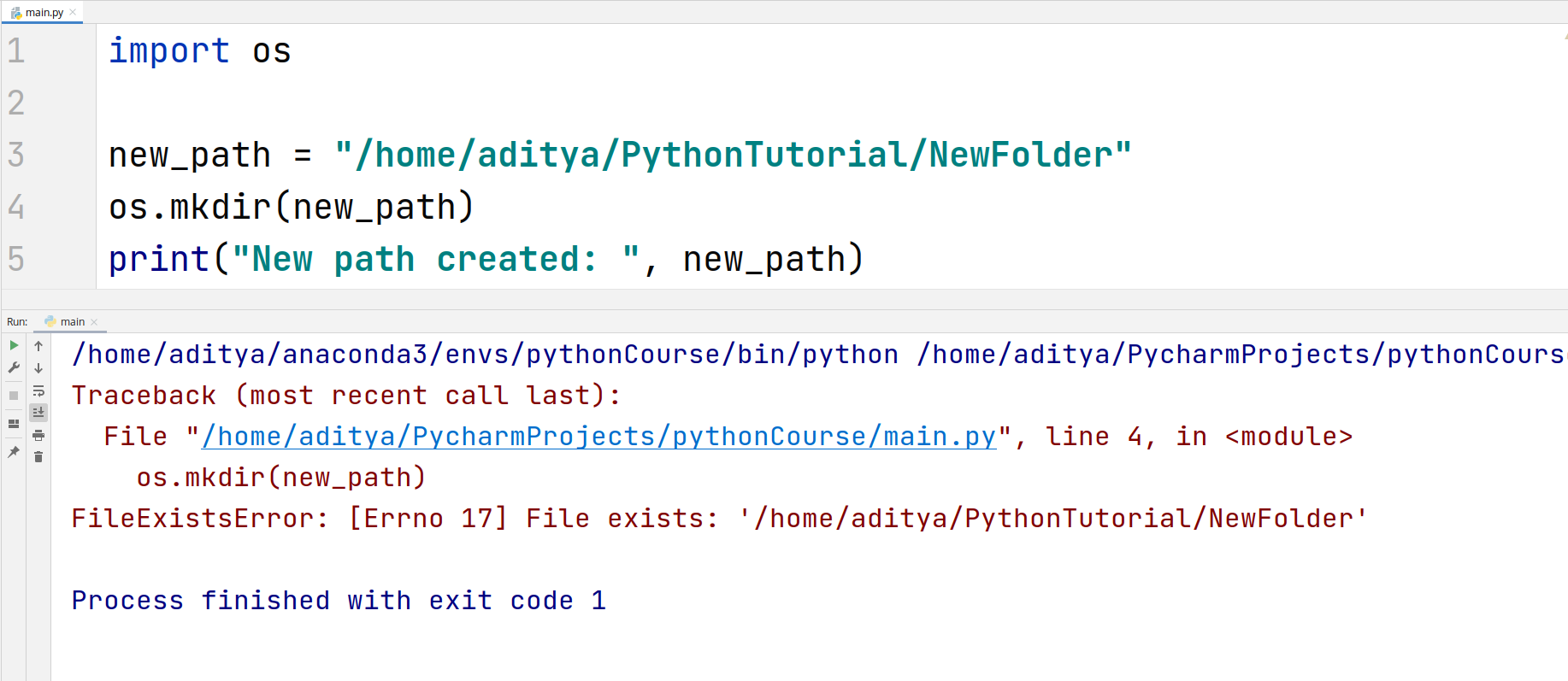
Task: Click line number 4 in gutter
Action: 16,207
